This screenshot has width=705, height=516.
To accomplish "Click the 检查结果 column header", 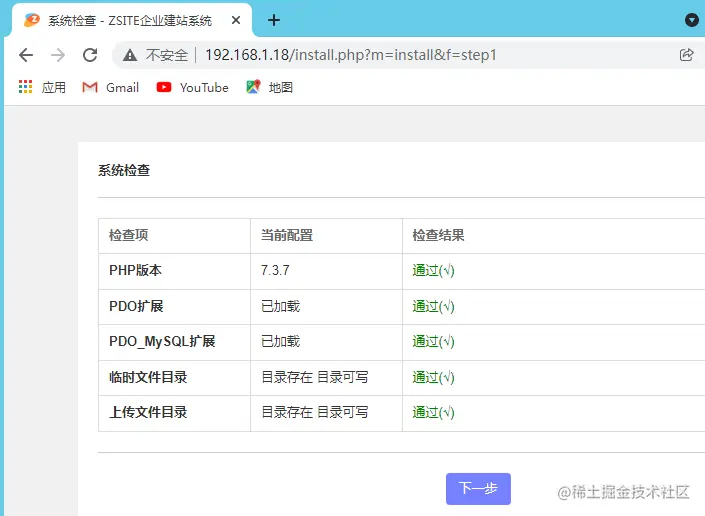I will 438,235.
